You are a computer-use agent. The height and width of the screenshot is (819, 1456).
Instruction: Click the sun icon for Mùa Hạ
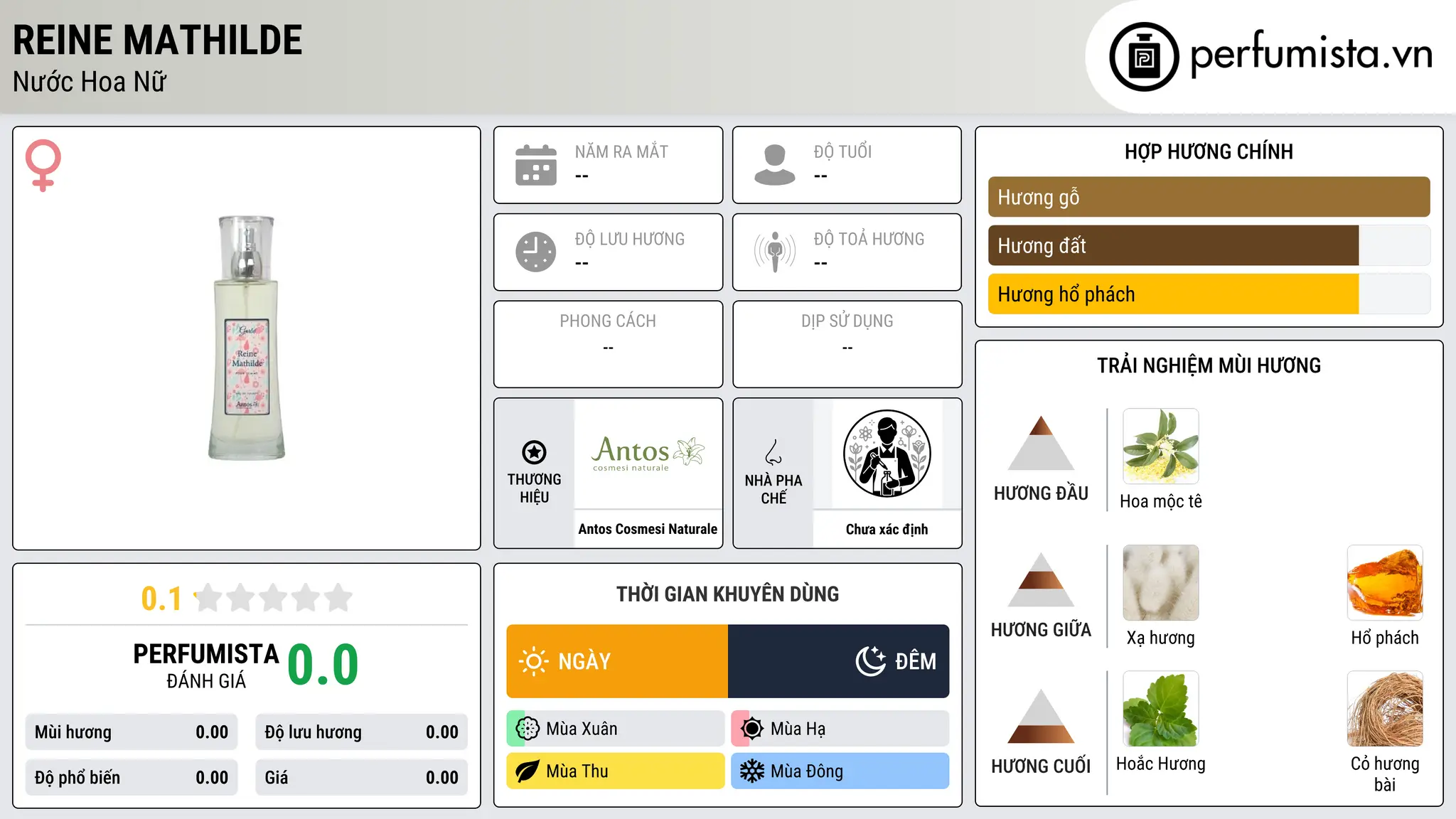[752, 729]
